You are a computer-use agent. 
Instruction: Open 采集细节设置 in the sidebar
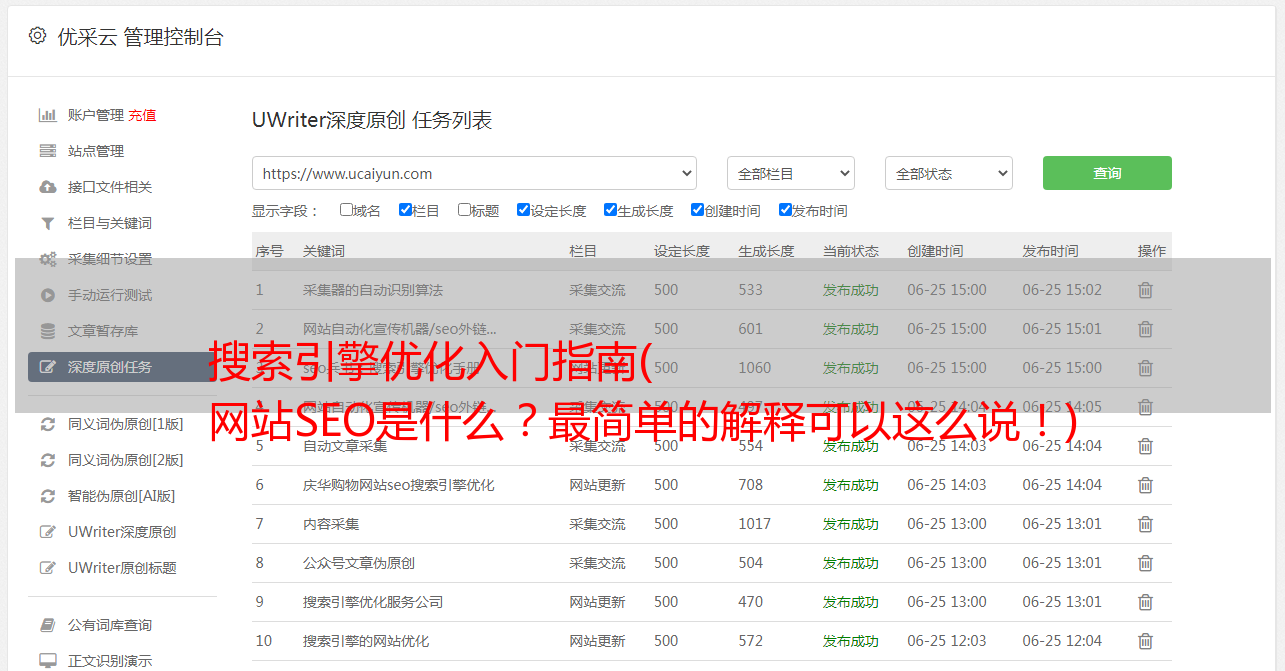point(110,259)
